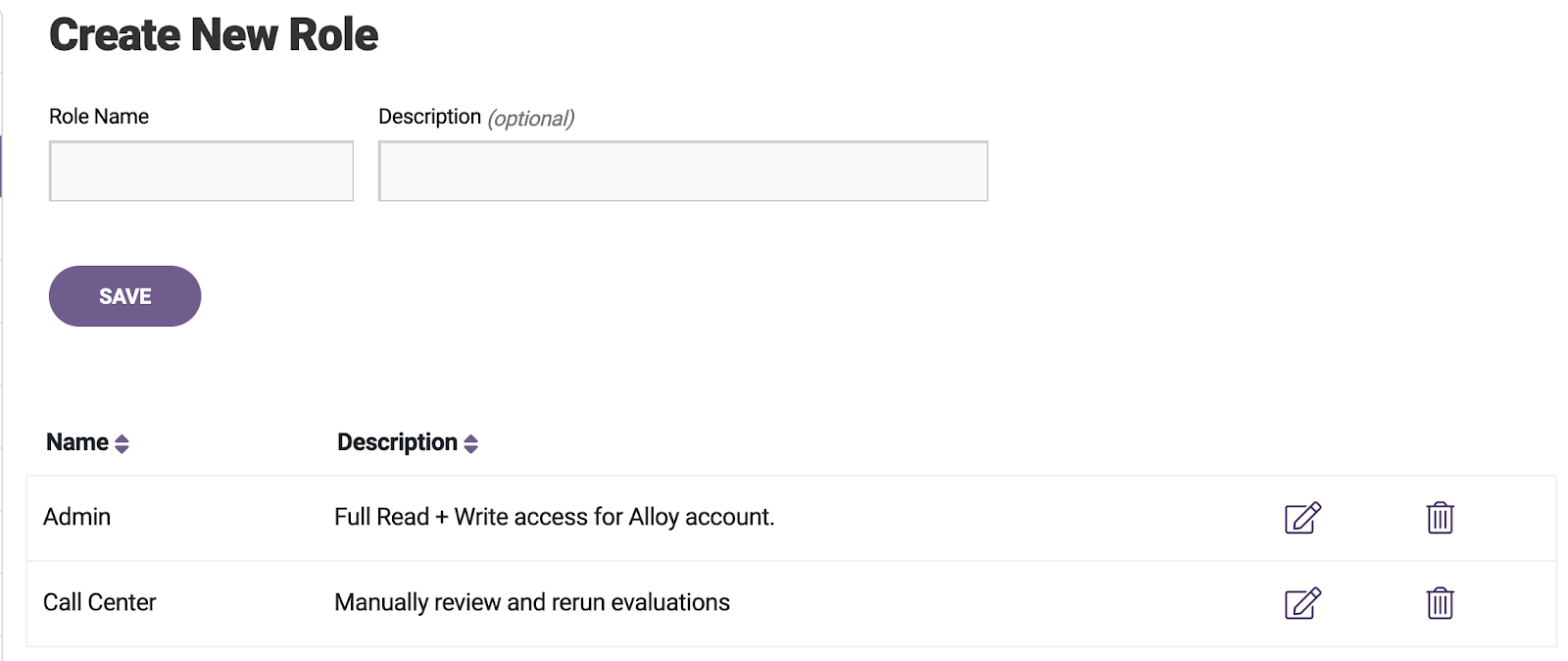Edit the Admin role

1302,518
